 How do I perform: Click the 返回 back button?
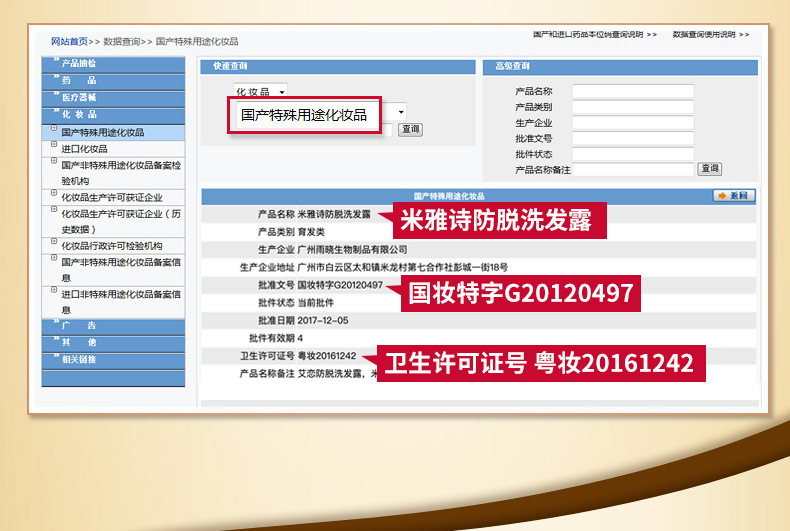(x=734, y=195)
